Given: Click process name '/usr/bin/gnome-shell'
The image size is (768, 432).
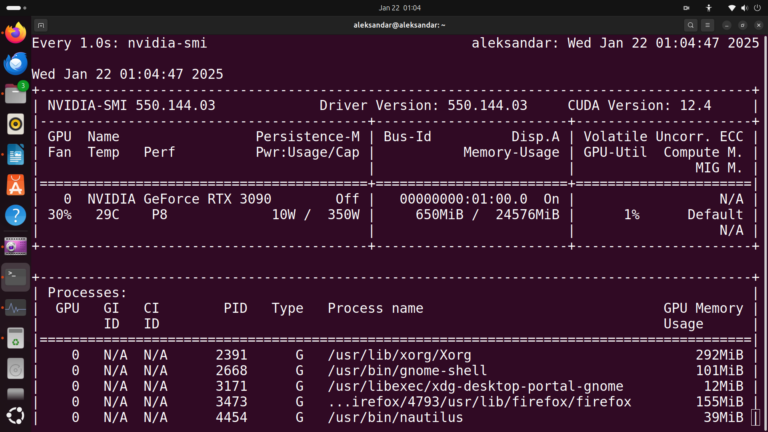Looking at the screenshot, I should (407, 370).
